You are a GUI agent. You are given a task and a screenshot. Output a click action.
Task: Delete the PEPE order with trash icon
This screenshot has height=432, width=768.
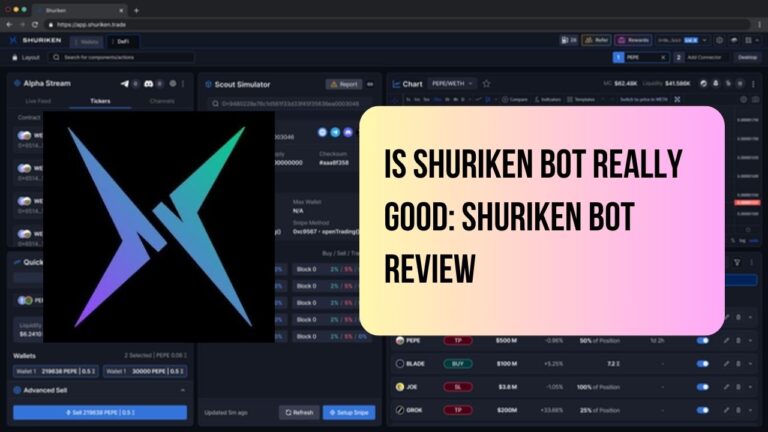coord(739,340)
